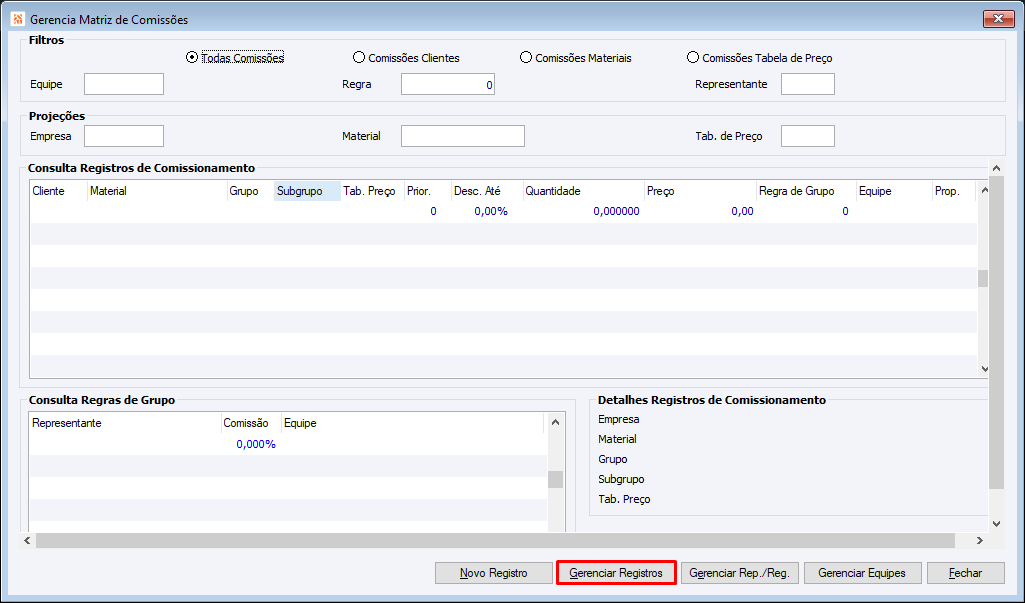Click the group rules grid scroll-up arrow
Image resolution: width=1025 pixels, height=603 pixels.
click(555, 422)
